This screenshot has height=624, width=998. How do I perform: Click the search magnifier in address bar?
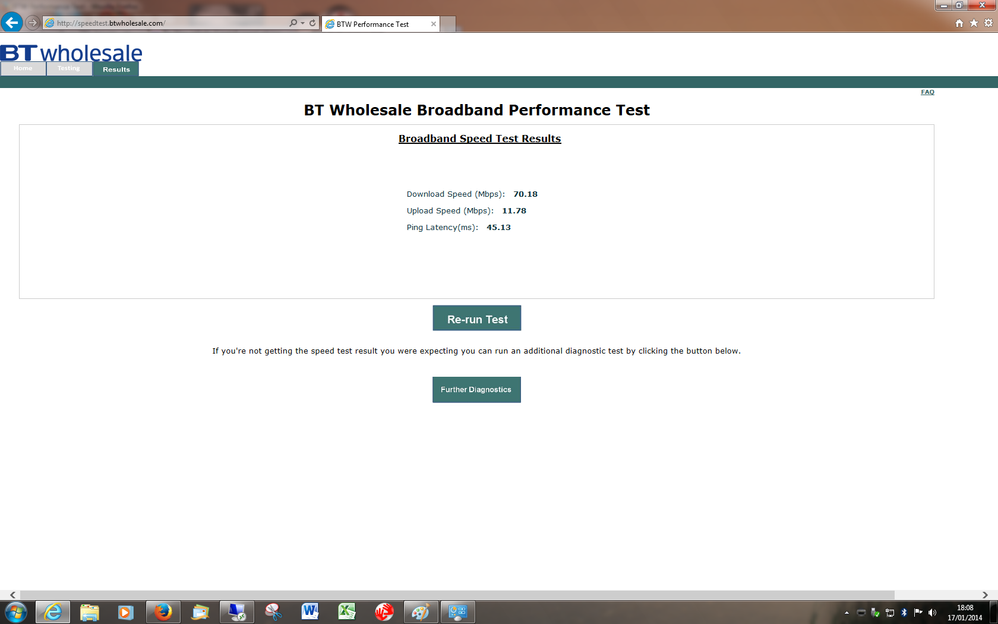[293, 23]
